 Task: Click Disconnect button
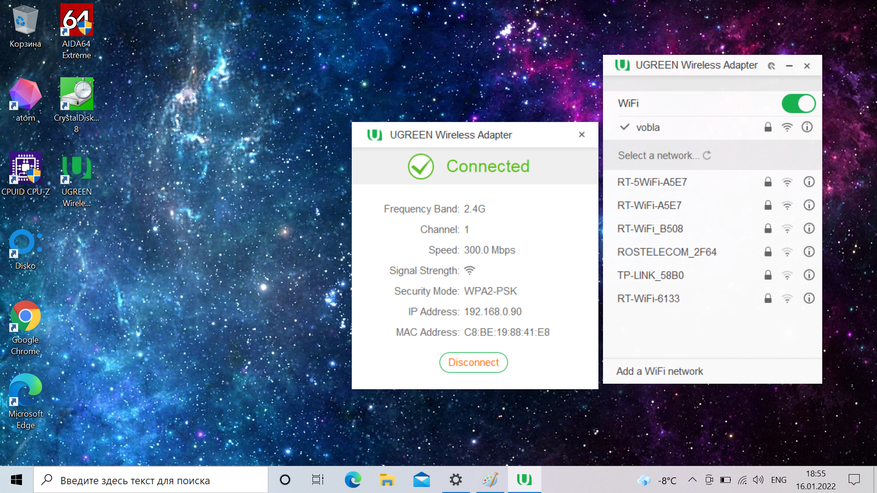pos(473,363)
